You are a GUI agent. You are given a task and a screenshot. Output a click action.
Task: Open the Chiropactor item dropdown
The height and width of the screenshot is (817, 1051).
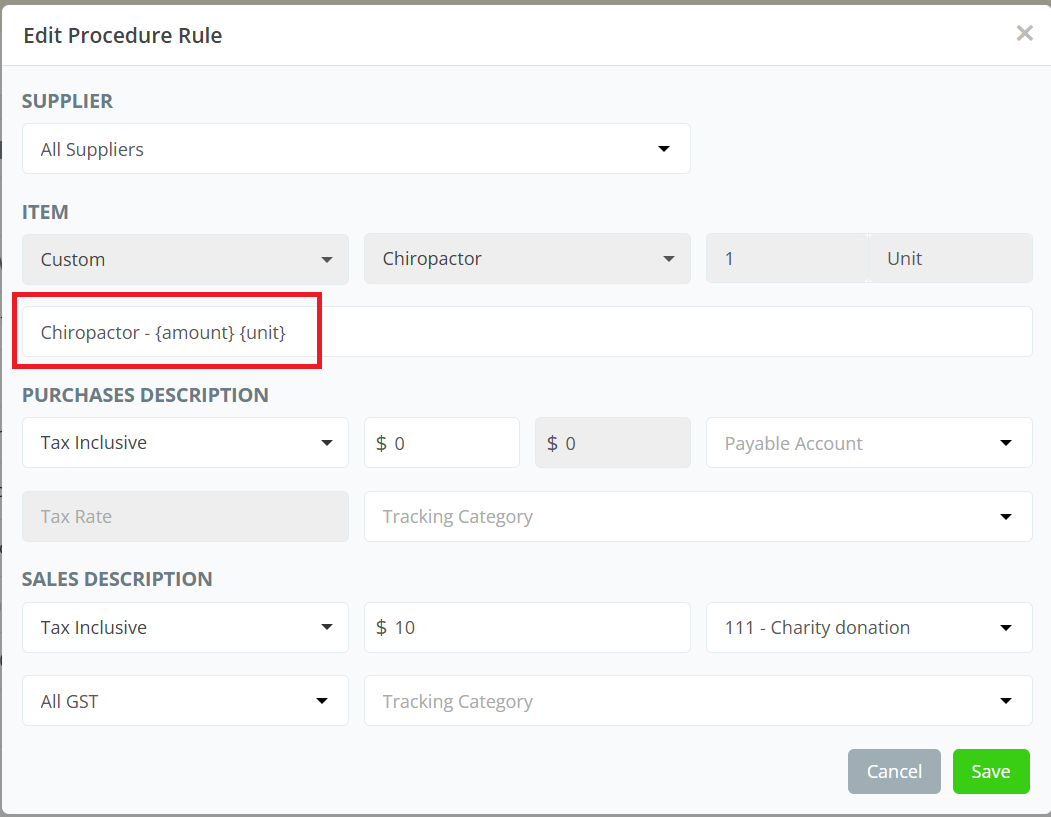527,259
